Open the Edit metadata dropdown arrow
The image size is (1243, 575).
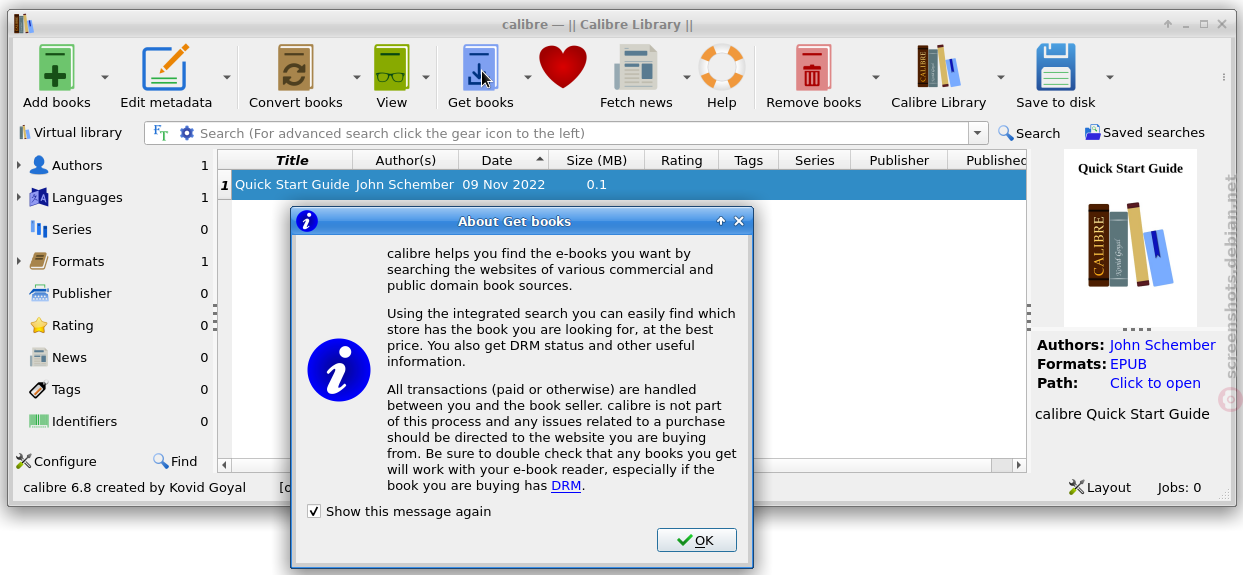[226, 77]
